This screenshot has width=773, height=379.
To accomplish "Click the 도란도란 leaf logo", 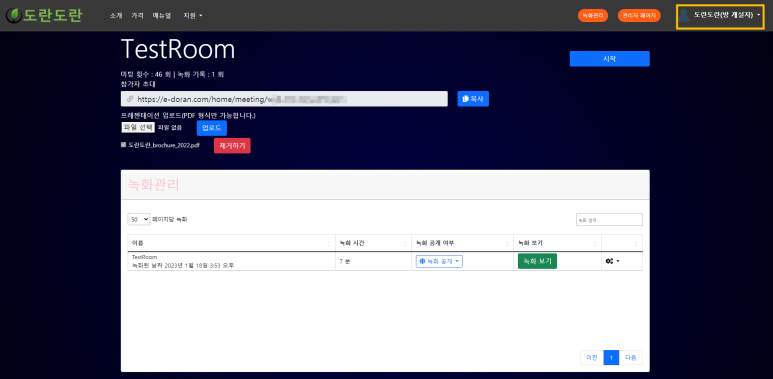I will tap(43, 15).
